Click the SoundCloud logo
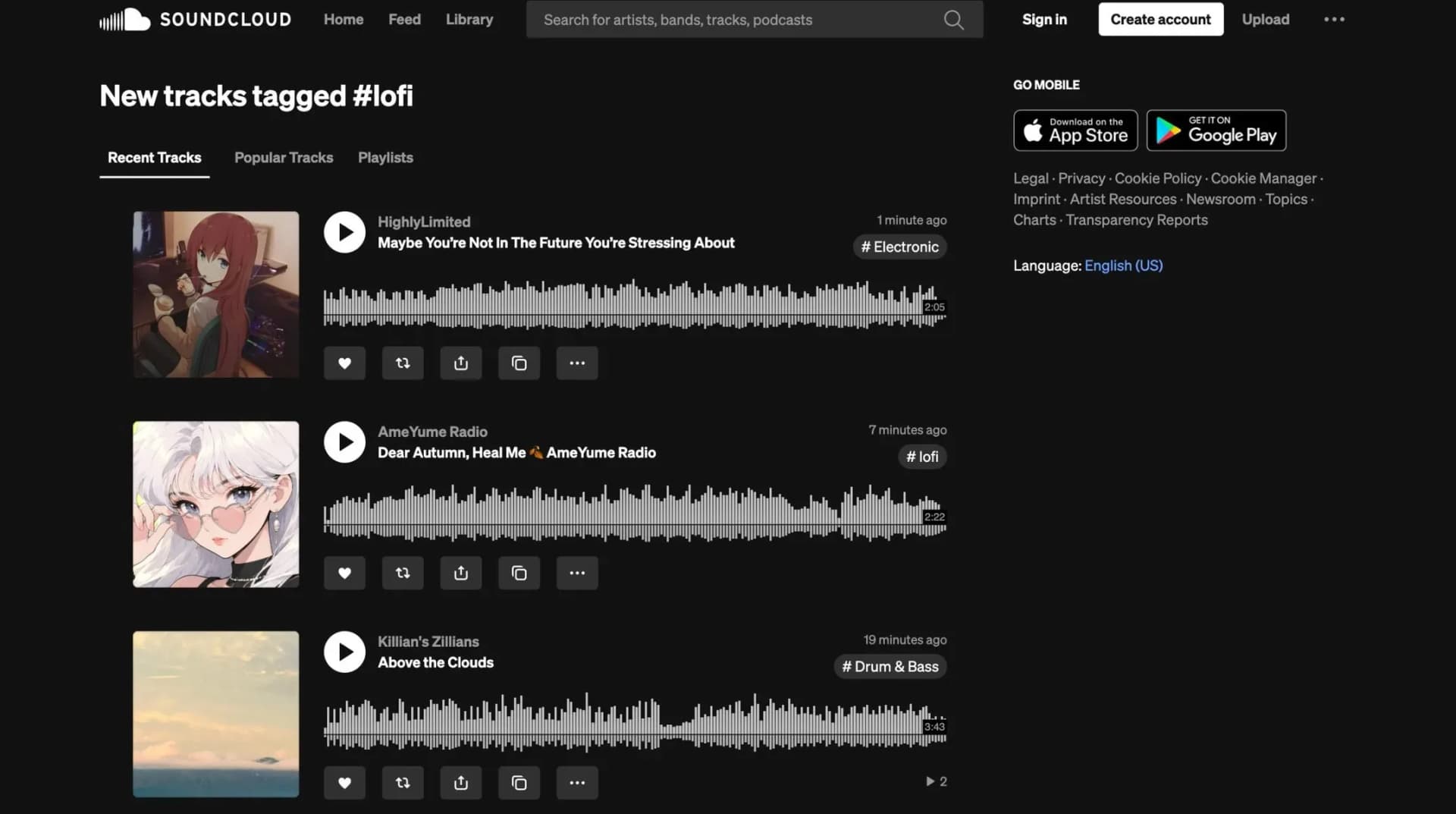 (x=195, y=20)
